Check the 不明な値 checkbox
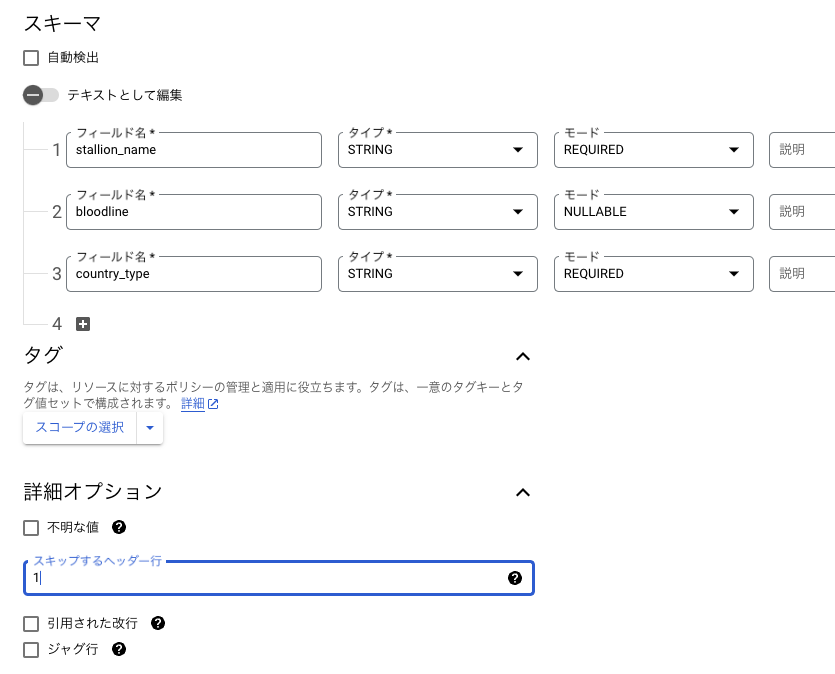835x674 pixels. tap(31, 527)
